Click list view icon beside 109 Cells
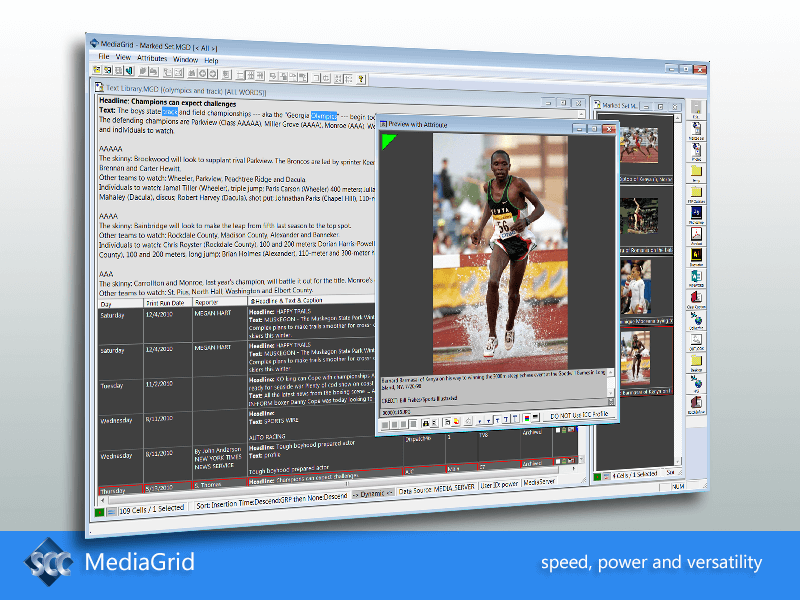The width and height of the screenshot is (800, 600). 111,512
